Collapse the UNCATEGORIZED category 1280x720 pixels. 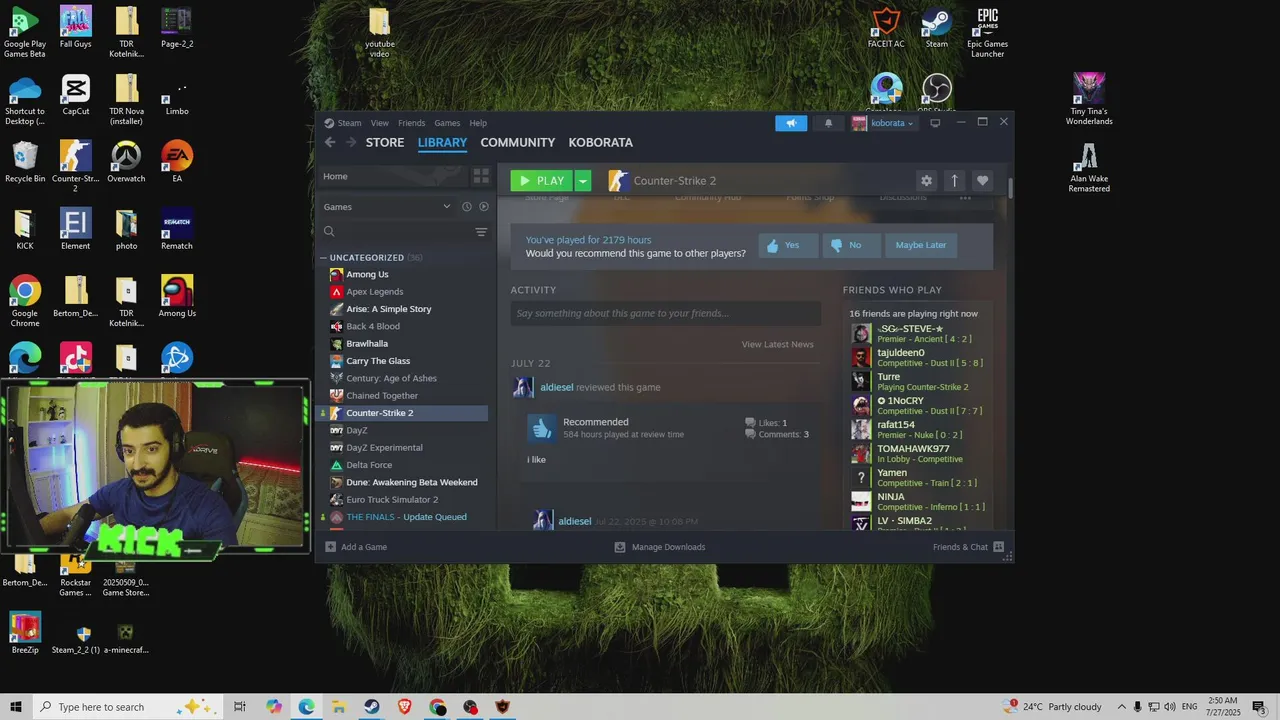click(x=324, y=258)
